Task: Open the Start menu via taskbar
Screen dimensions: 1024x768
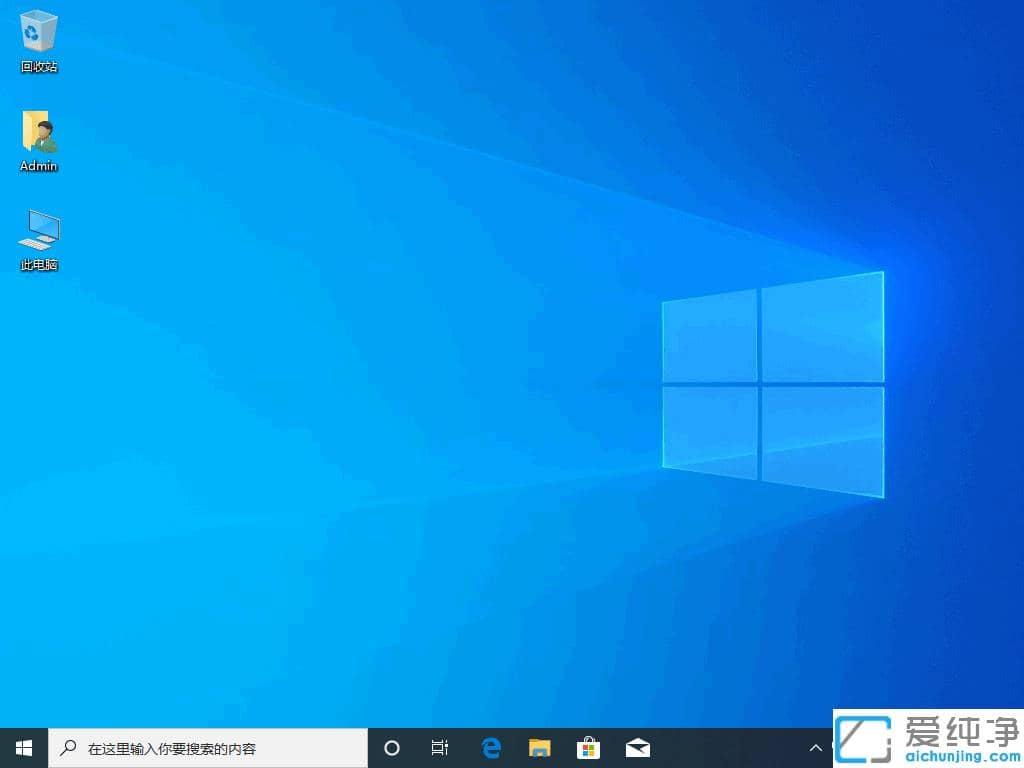Action: coord(22,747)
